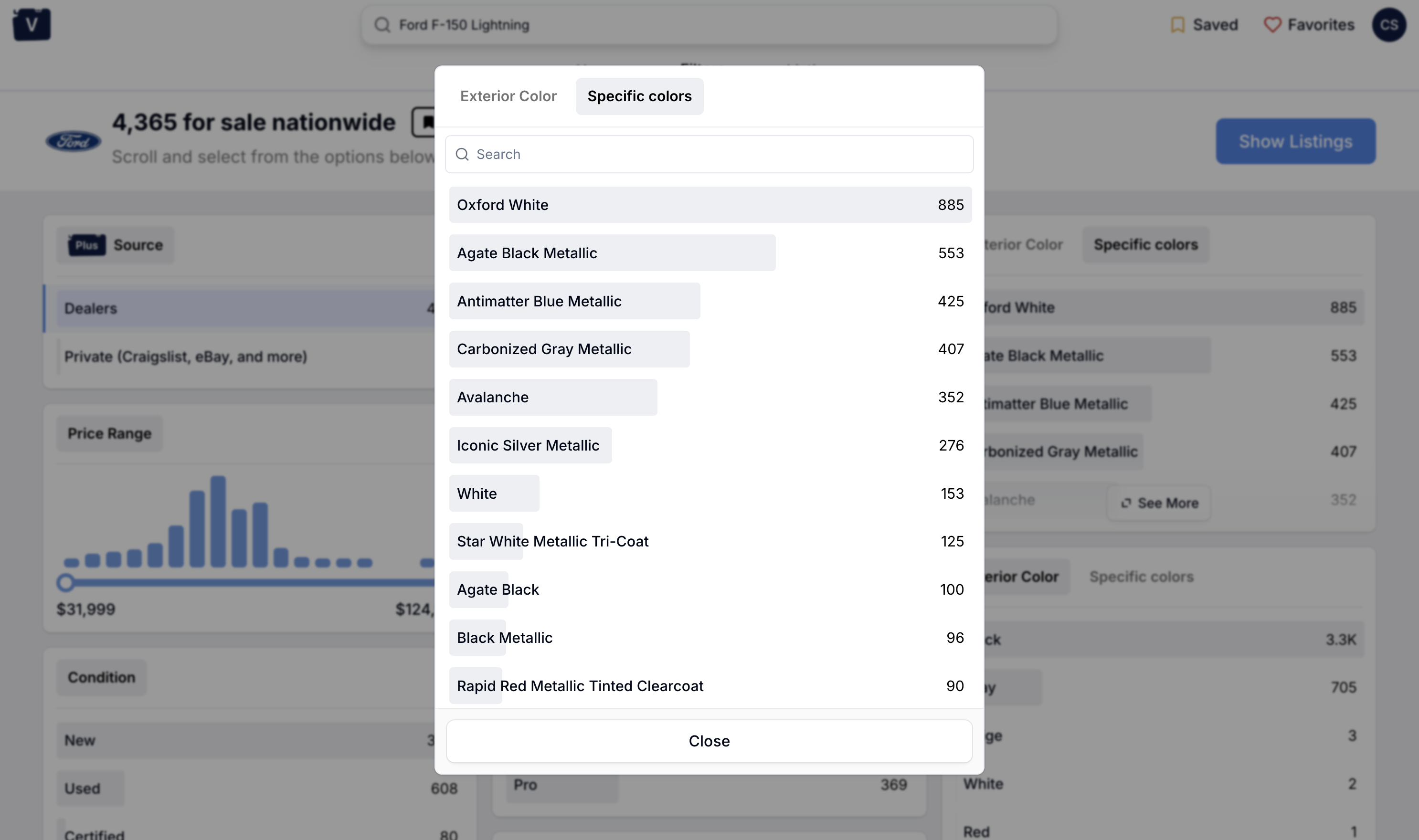Select Agate Black Metallic in modal
Screen dimensions: 1419x840
tap(710, 252)
